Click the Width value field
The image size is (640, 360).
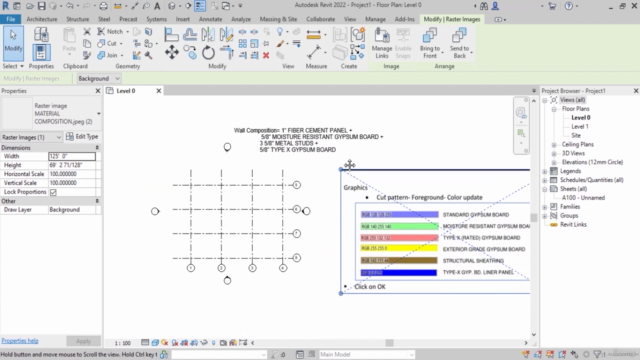(x=72, y=156)
